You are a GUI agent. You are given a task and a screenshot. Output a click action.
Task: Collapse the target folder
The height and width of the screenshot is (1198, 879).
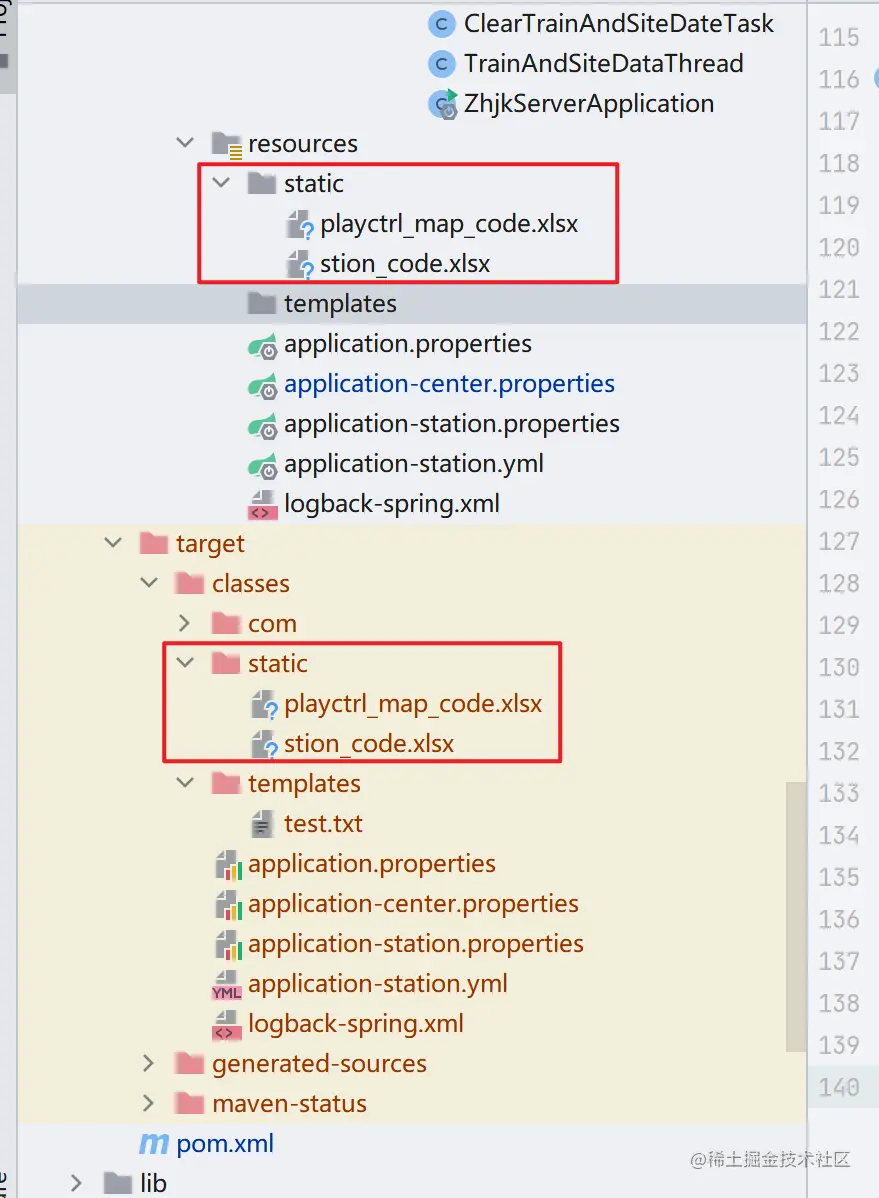pyautogui.click(x=112, y=544)
